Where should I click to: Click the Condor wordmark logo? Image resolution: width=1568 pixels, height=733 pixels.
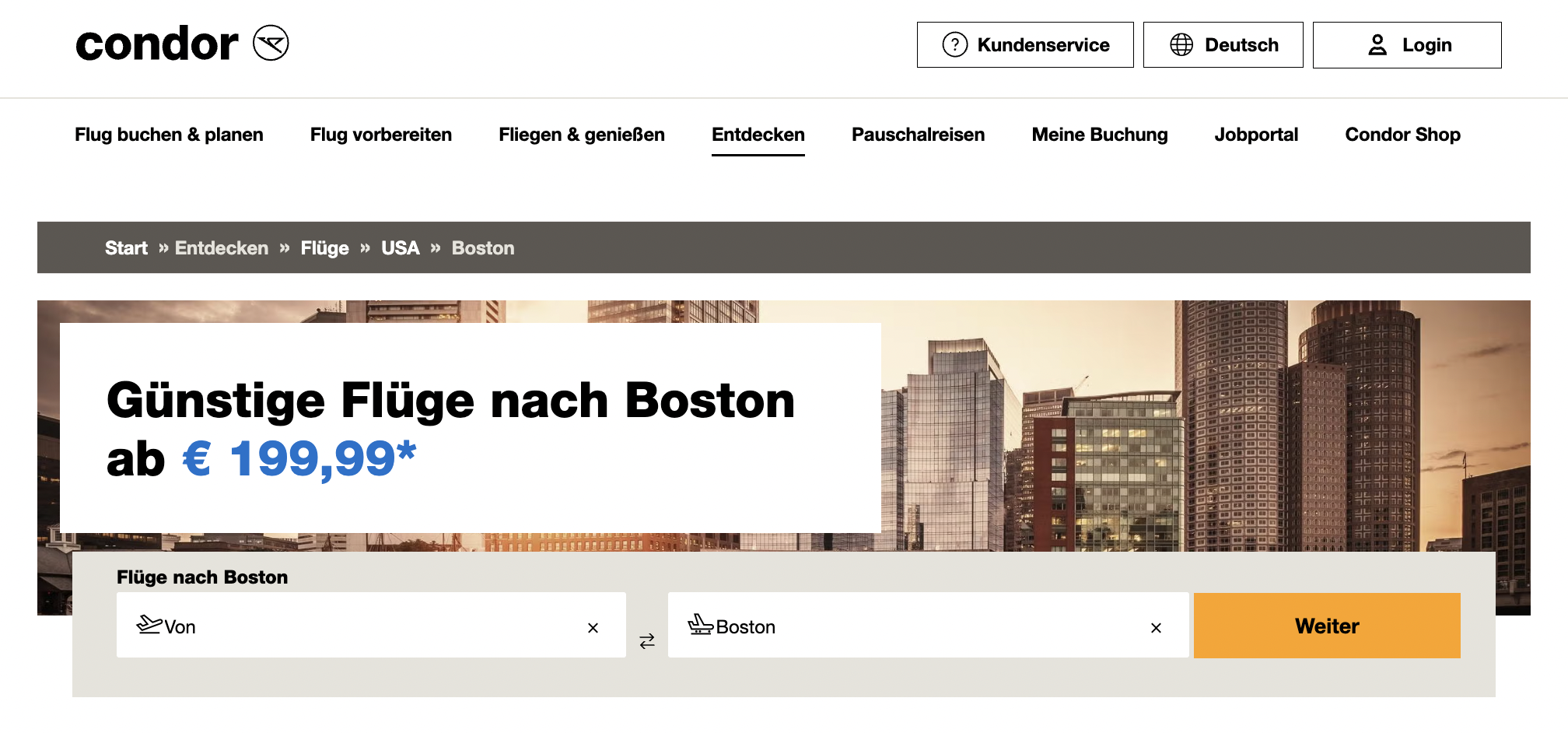tap(156, 44)
